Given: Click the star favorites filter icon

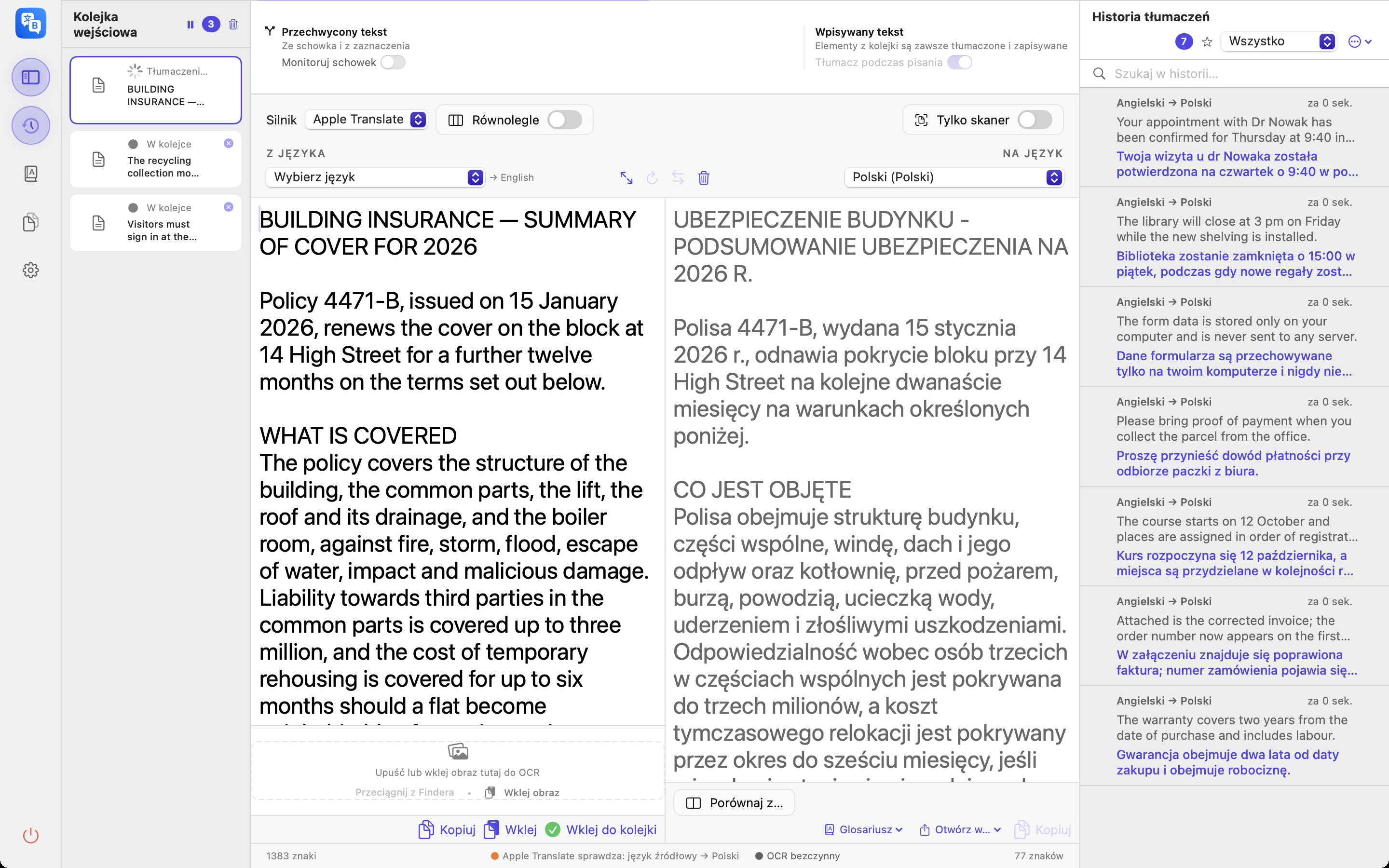Looking at the screenshot, I should pyautogui.click(x=1207, y=41).
